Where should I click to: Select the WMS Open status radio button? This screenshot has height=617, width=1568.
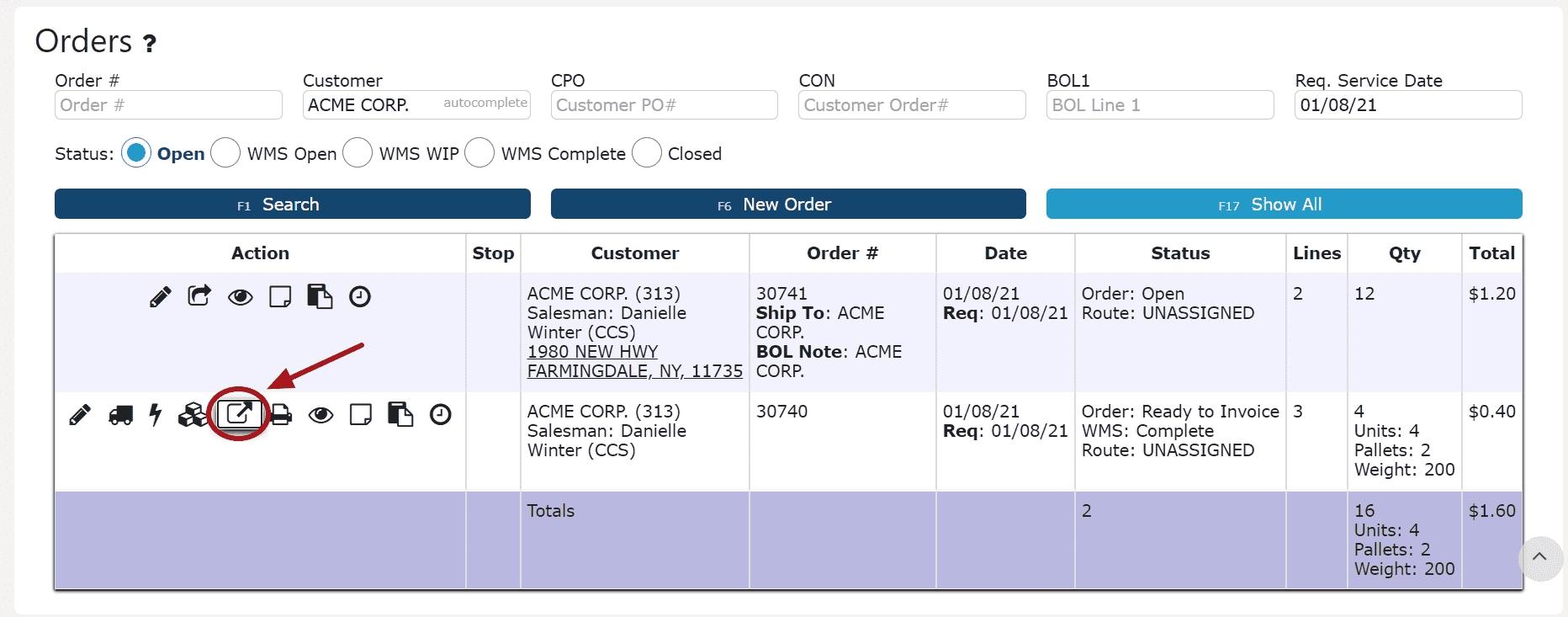coord(225,153)
